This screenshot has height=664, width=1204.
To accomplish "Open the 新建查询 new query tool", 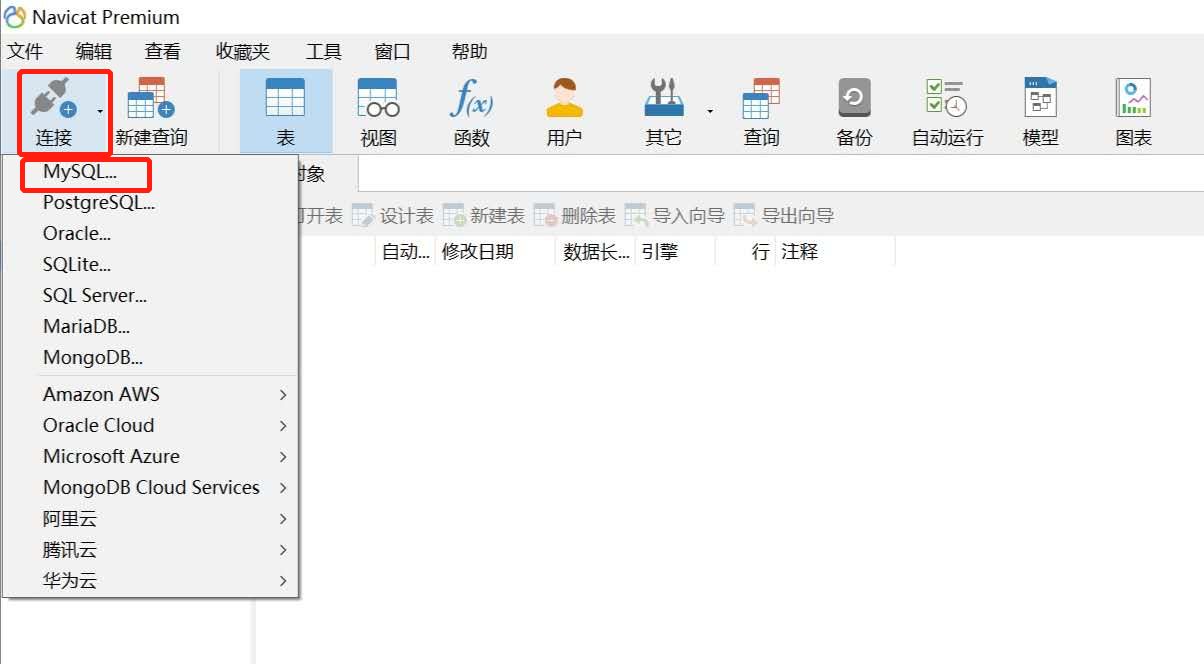I will [151, 110].
